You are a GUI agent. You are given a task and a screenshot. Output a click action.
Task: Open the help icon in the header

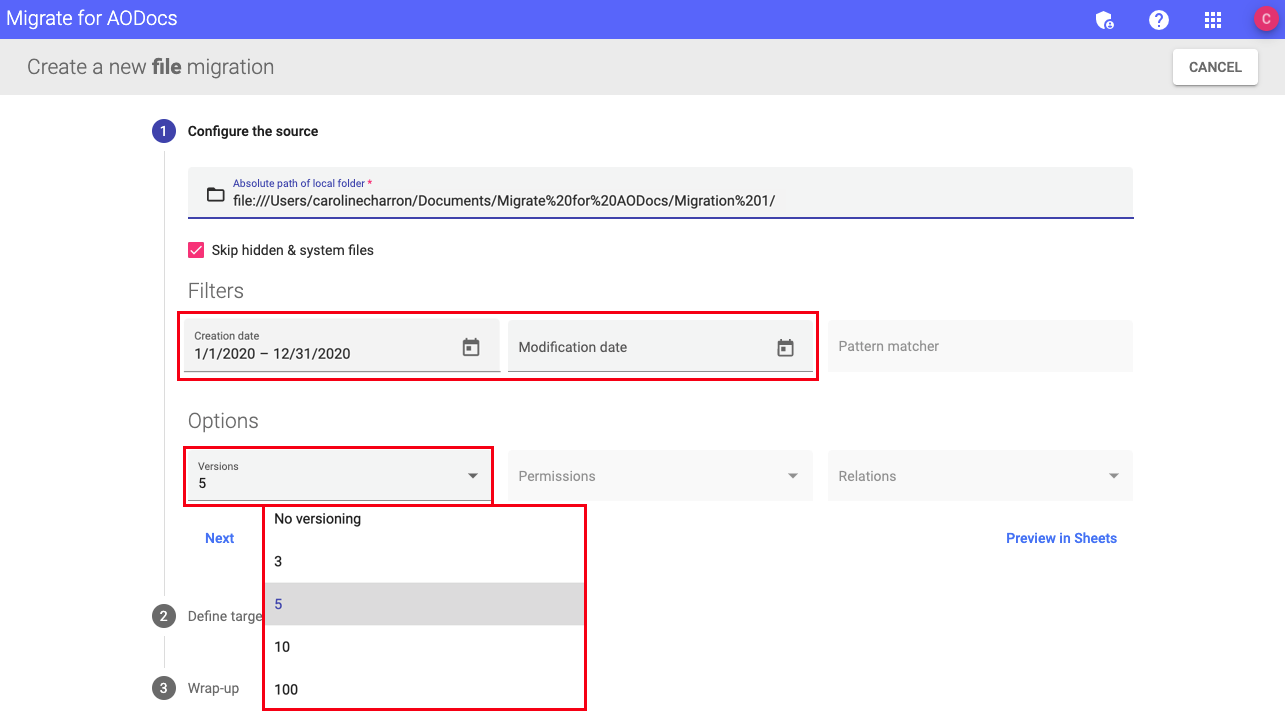coord(1158,19)
